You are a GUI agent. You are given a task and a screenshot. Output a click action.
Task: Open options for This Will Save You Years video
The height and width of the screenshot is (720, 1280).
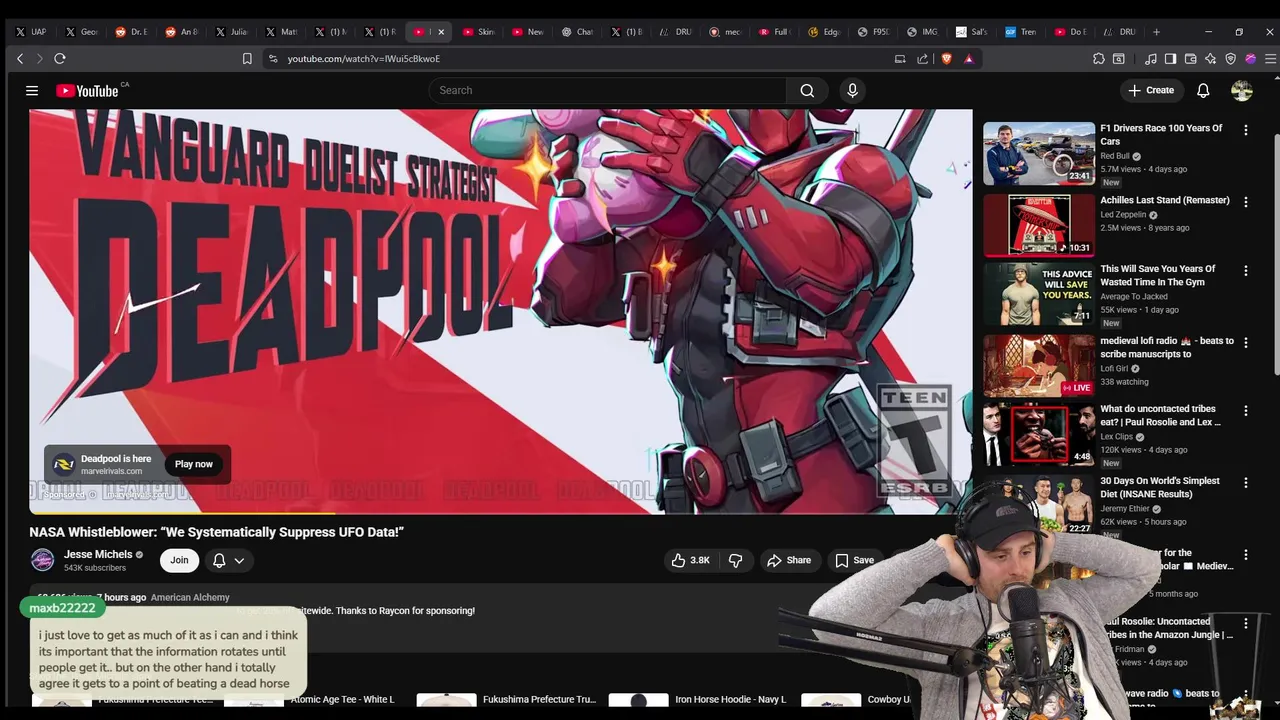pyautogui.click(x=1245, y=271)
